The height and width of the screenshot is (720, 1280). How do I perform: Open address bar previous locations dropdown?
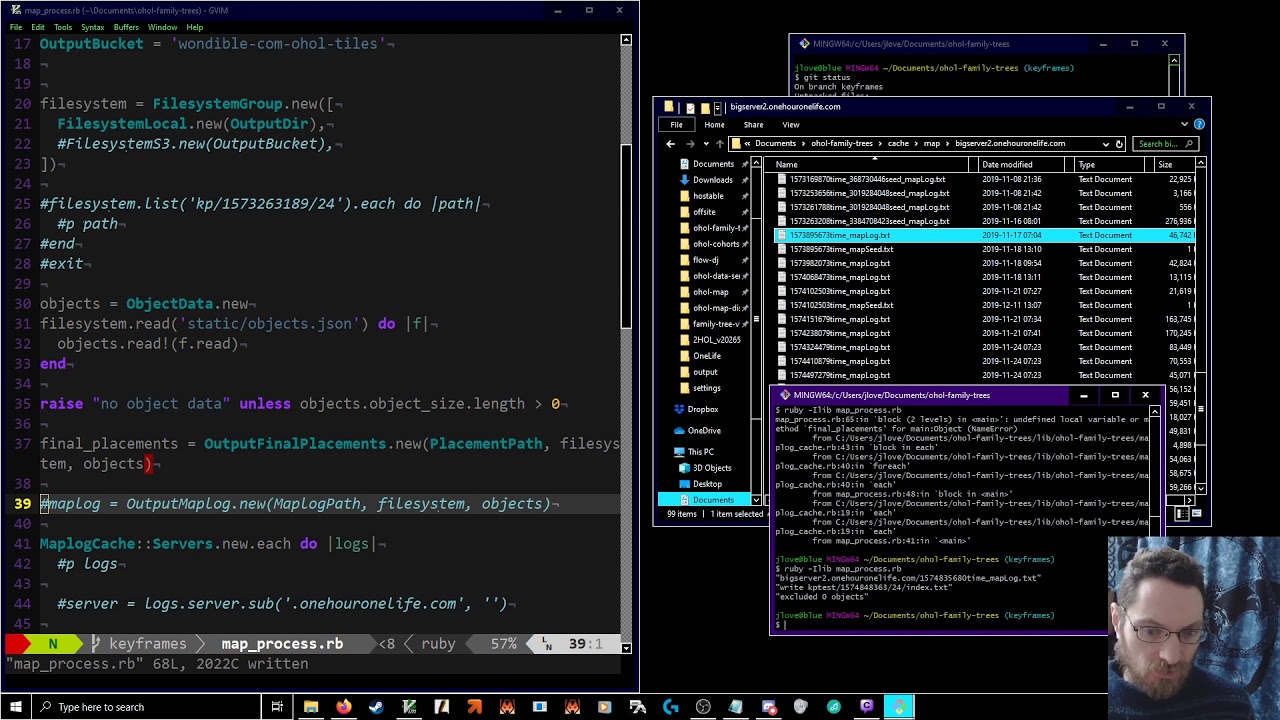(x=1105, y=144)
